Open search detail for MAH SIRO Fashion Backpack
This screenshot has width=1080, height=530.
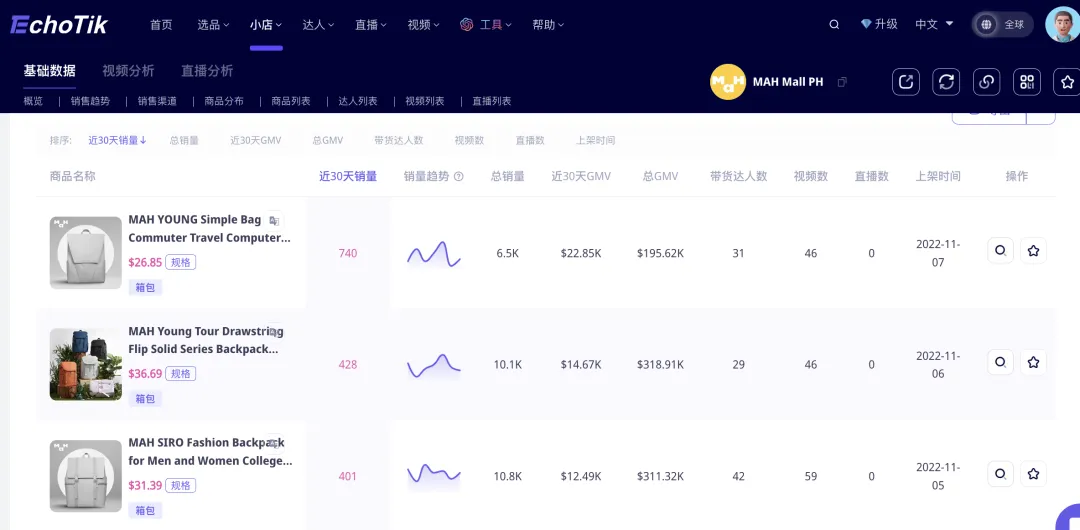[1000, 473]
